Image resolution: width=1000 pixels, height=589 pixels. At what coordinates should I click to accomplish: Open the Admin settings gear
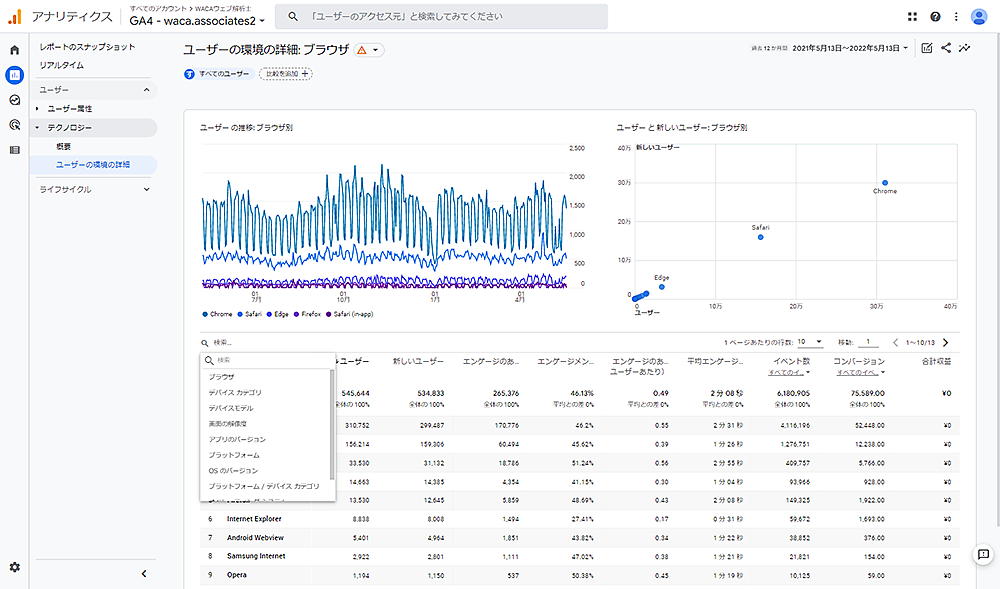coord(14,567)
